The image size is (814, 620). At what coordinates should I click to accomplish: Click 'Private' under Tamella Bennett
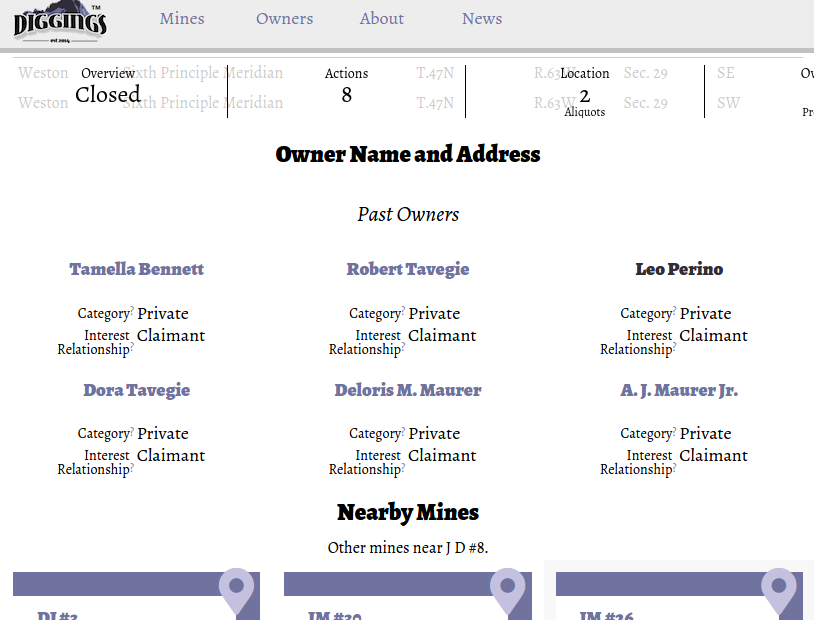[163, 314]
